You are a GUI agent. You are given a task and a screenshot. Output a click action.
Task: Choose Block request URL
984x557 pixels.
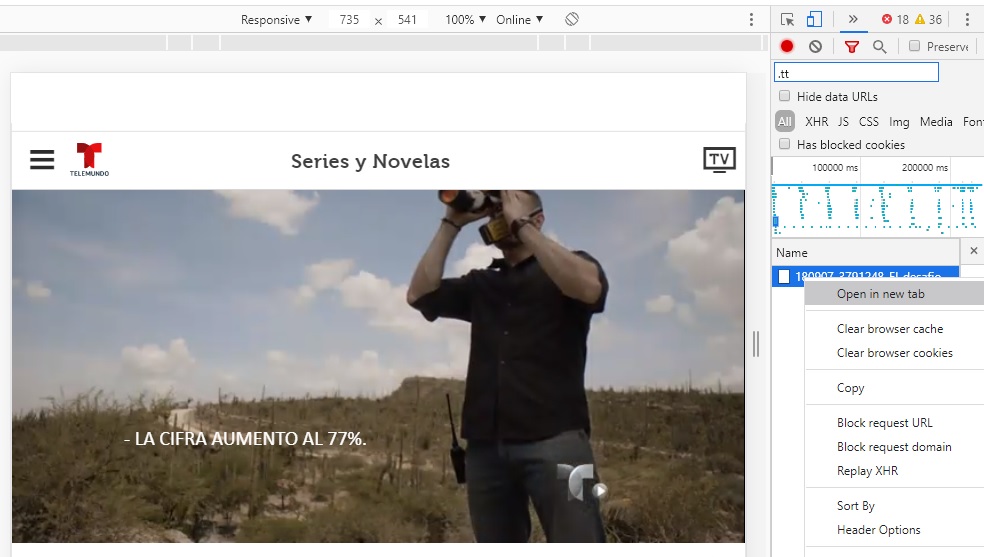tap(894, 423)
